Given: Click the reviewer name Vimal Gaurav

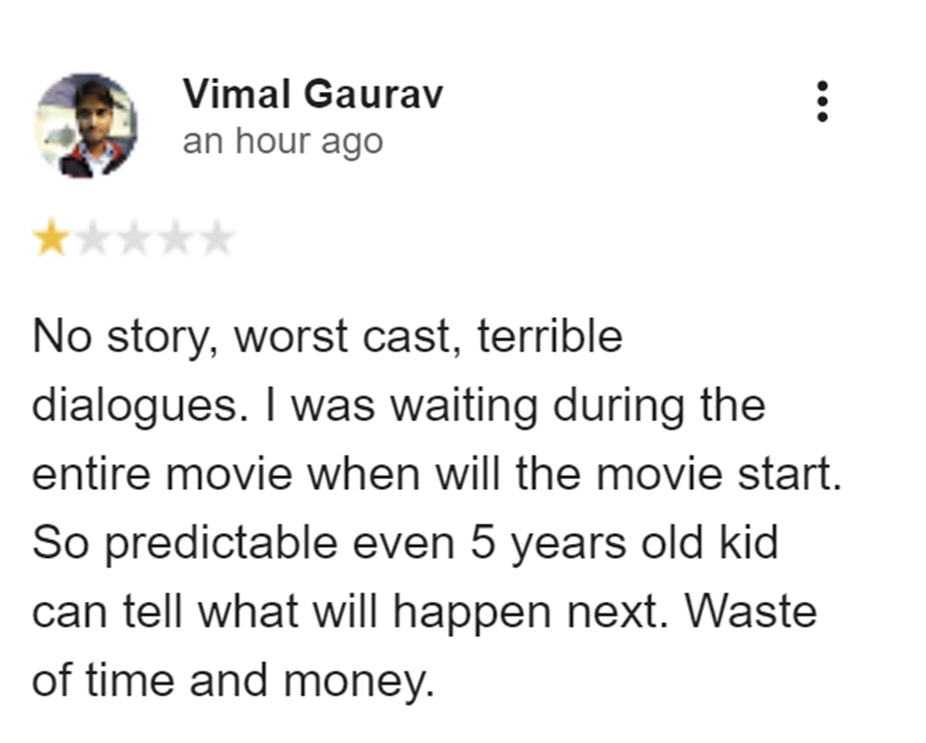Looking at the screenshot, I should coord(313,92).
